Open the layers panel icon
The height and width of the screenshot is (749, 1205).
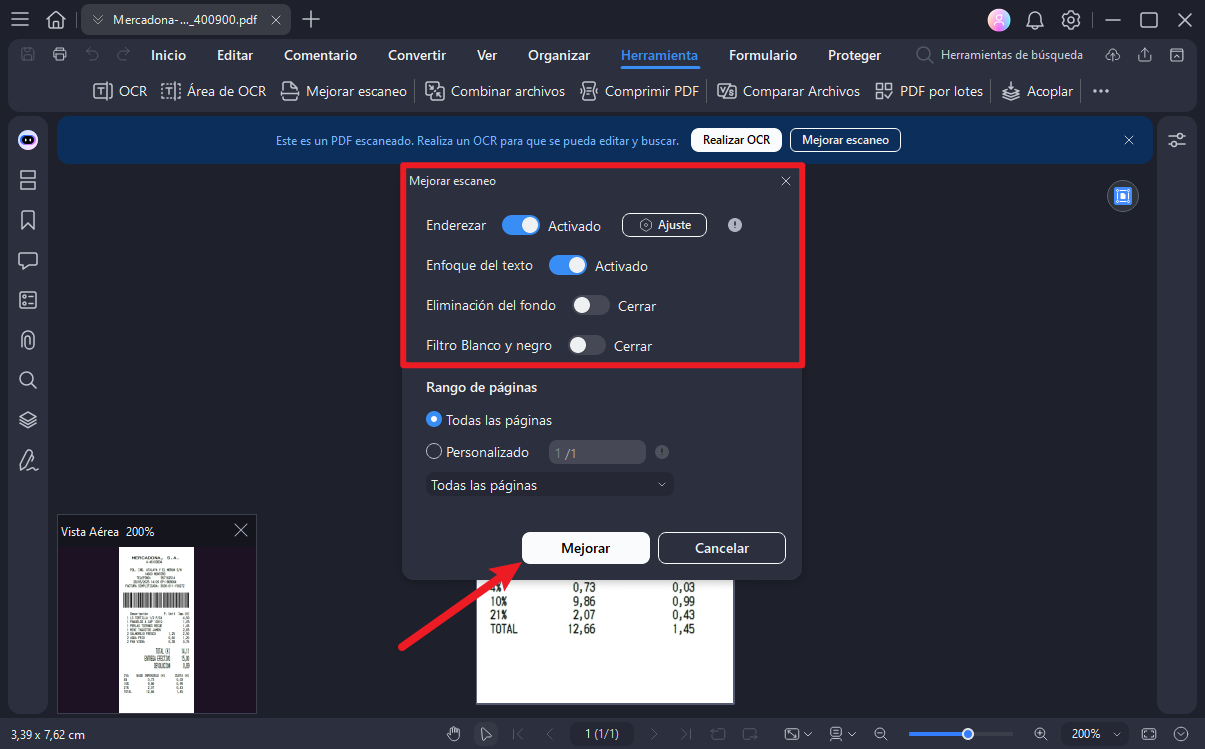tap(28, 420)
